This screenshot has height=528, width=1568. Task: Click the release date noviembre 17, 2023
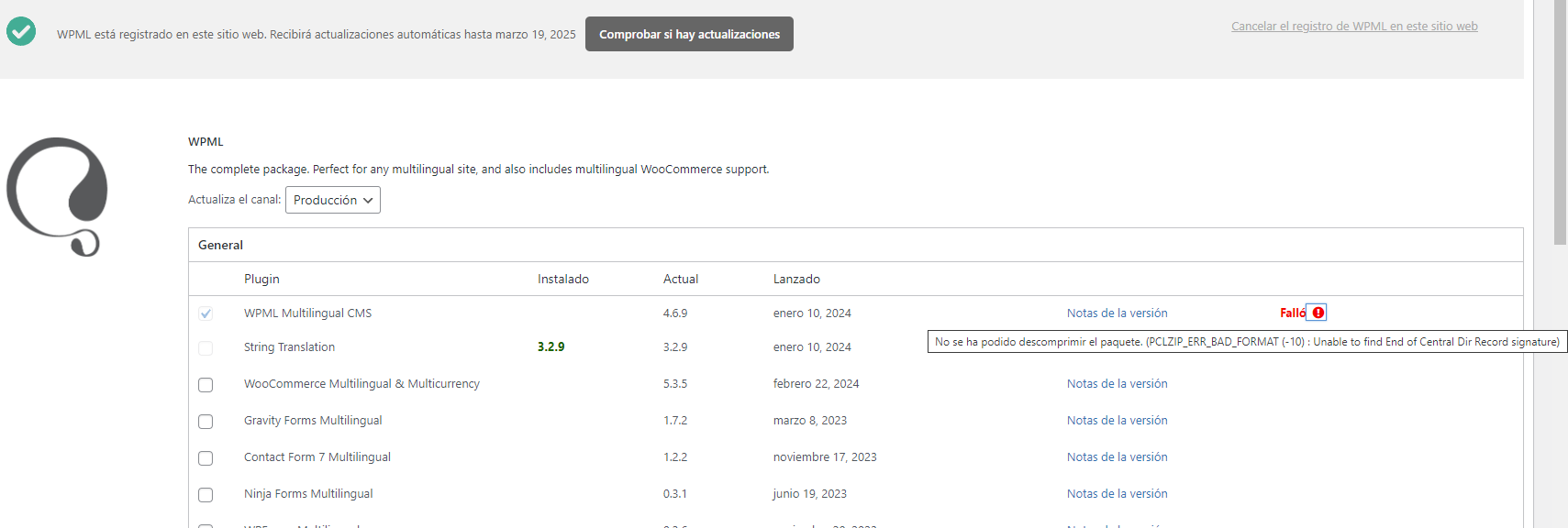coord(825,456)
